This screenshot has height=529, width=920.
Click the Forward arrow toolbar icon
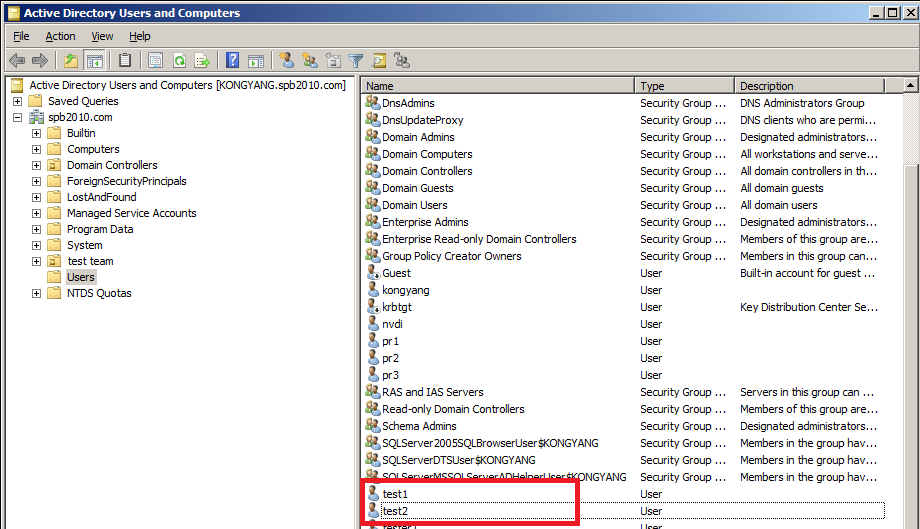point(40,60)
